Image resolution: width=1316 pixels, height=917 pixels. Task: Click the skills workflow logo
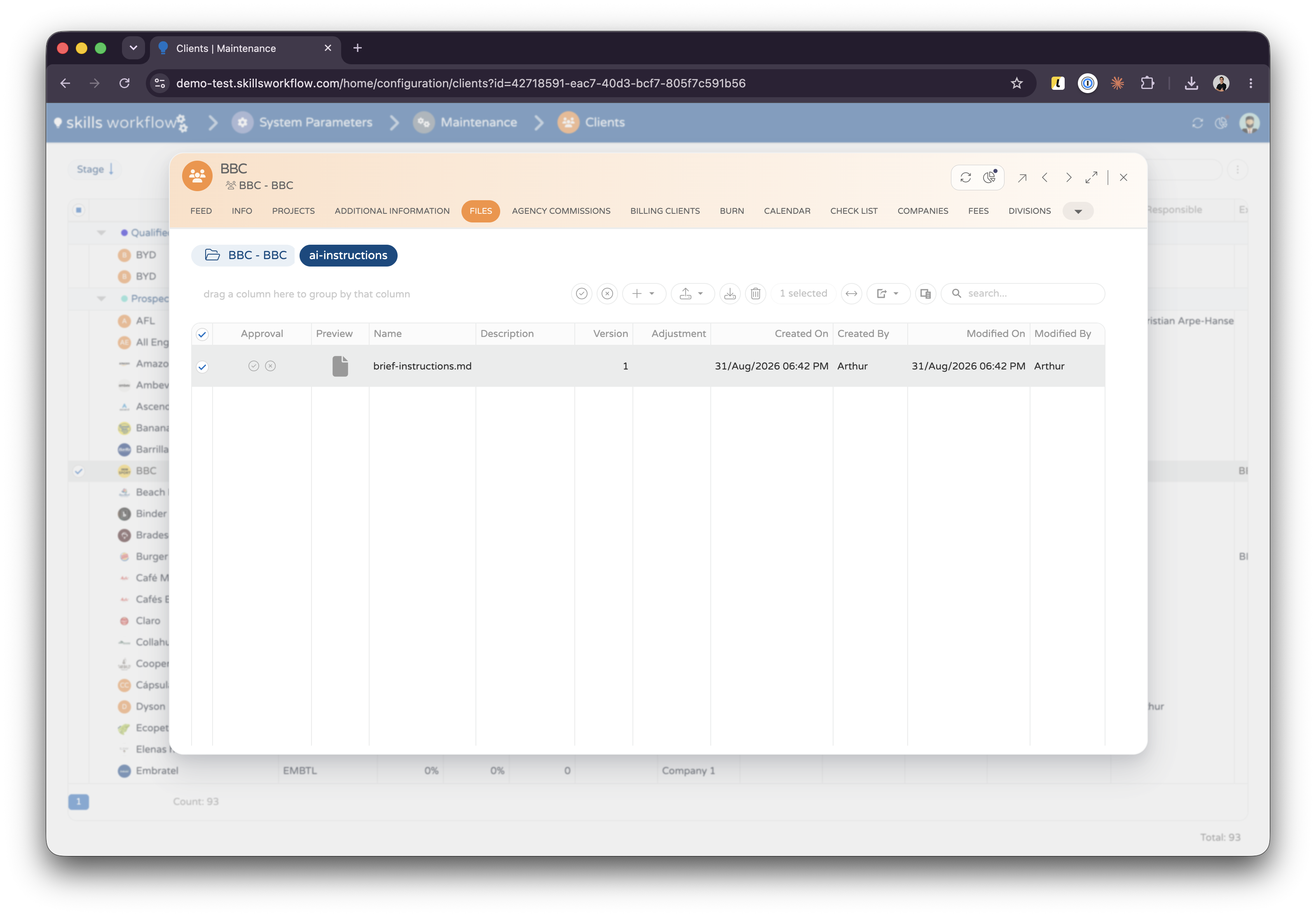120,122
